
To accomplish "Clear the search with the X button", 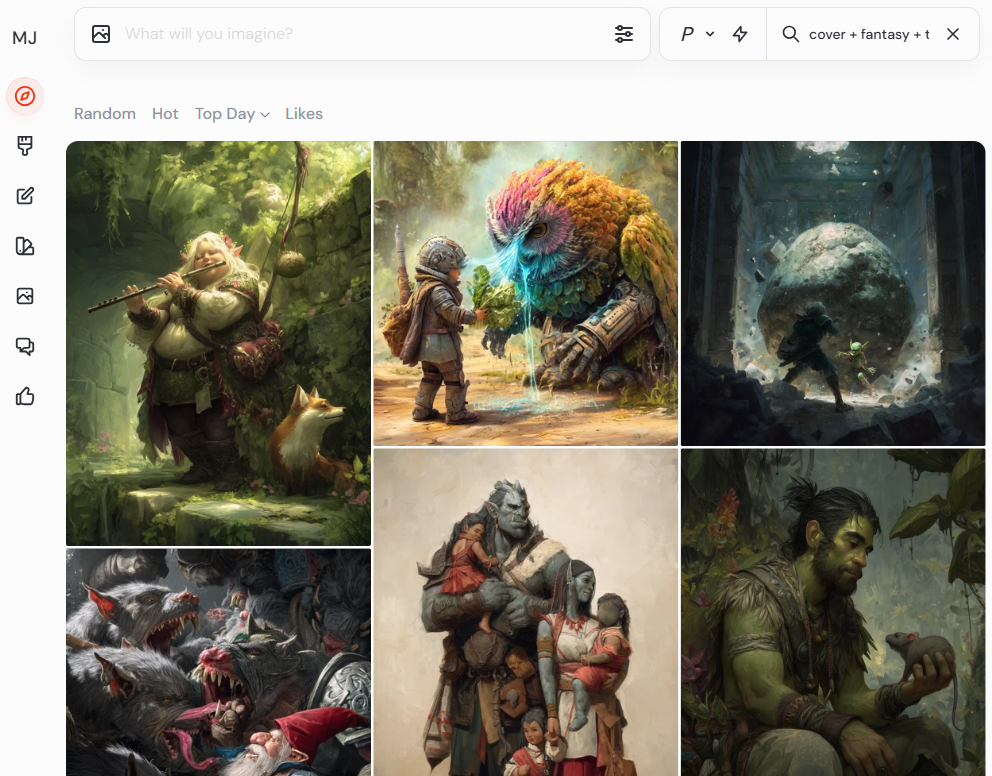I will coord(953,34).
